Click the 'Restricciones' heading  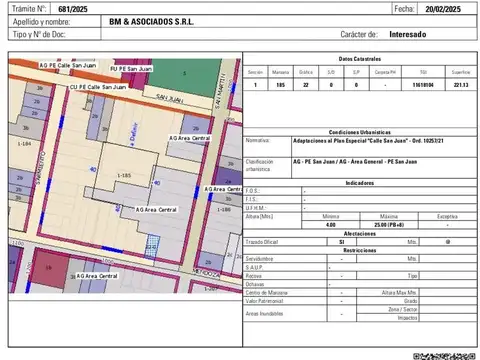(360, 250)
